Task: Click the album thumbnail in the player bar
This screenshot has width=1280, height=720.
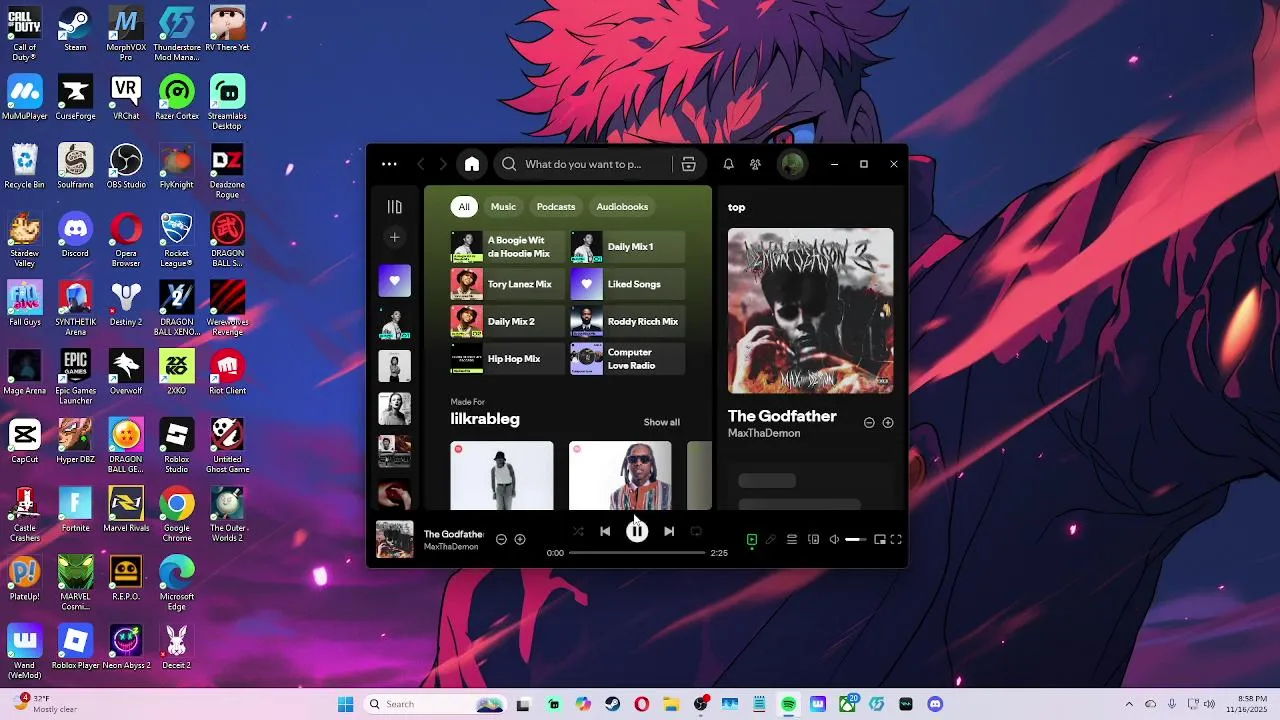Action: coord(394,540)
